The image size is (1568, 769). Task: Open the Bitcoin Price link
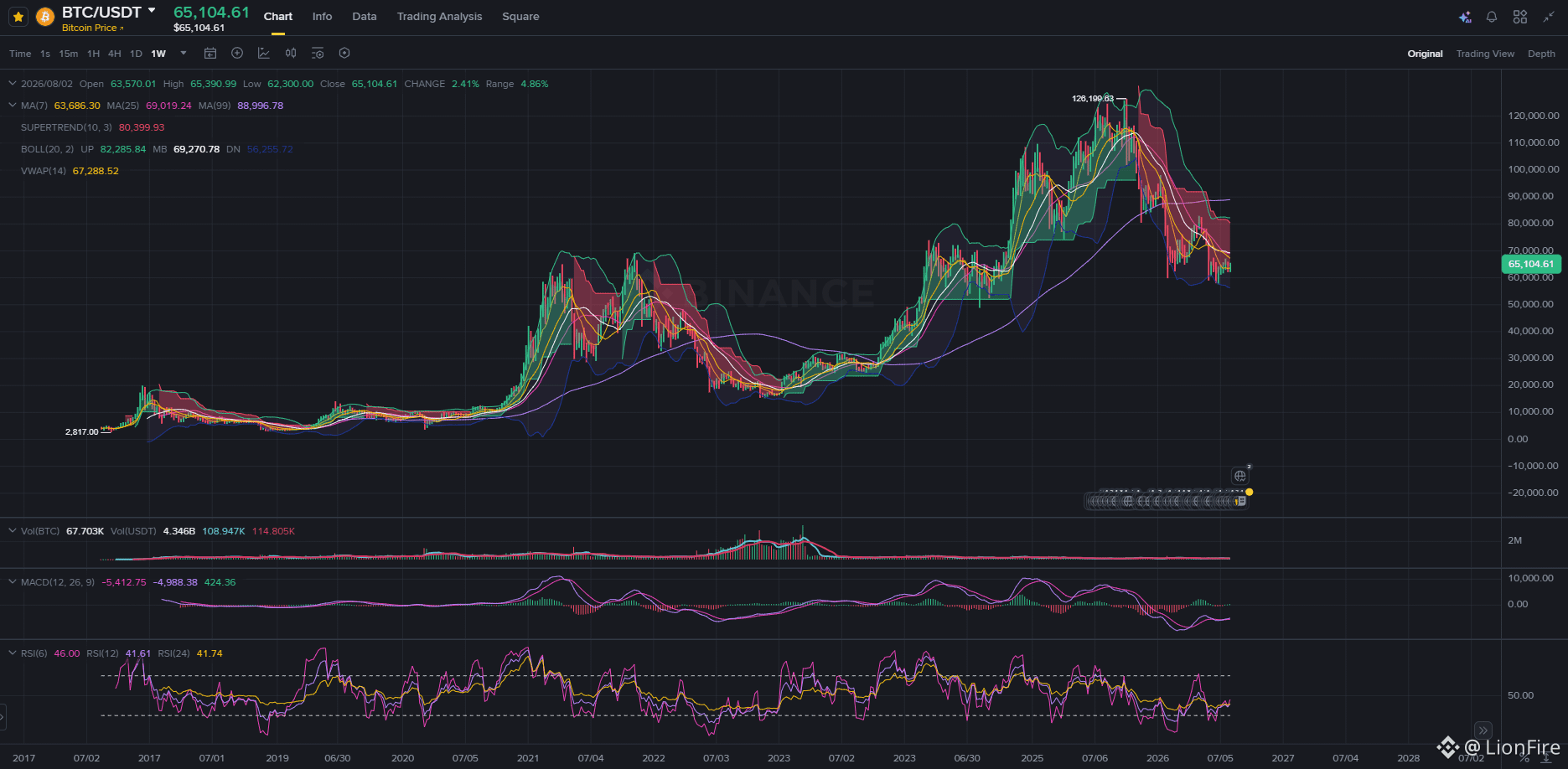point(92,28)
